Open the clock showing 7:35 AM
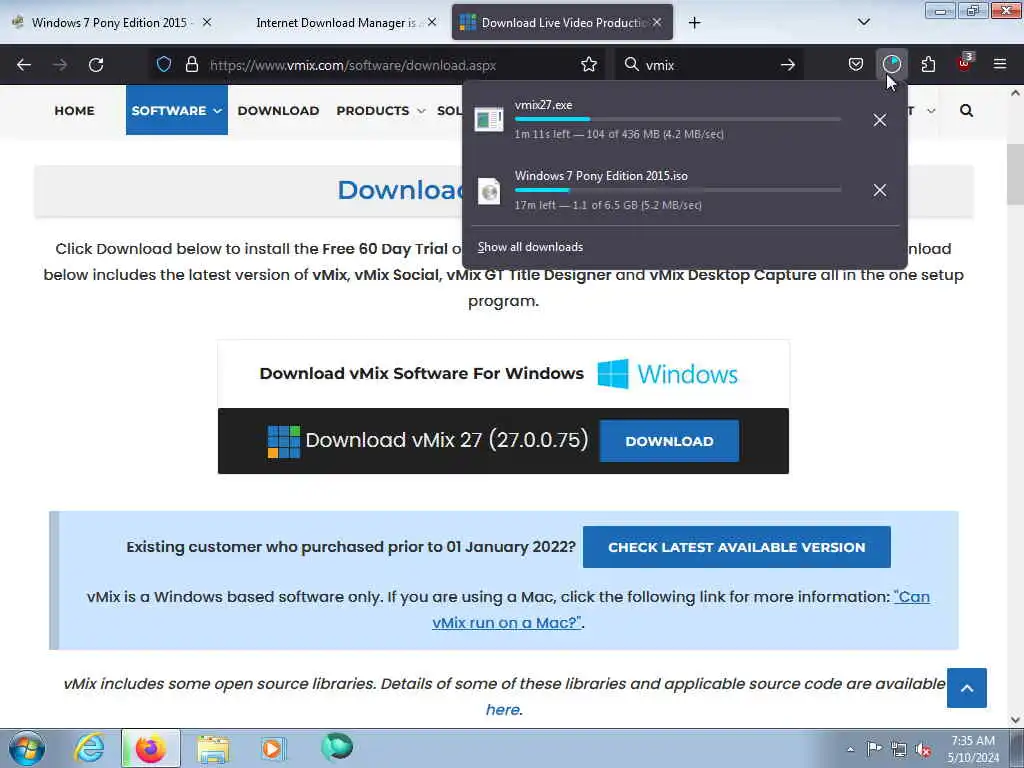This screenshot has width=1024, height=768. (973, 749)
